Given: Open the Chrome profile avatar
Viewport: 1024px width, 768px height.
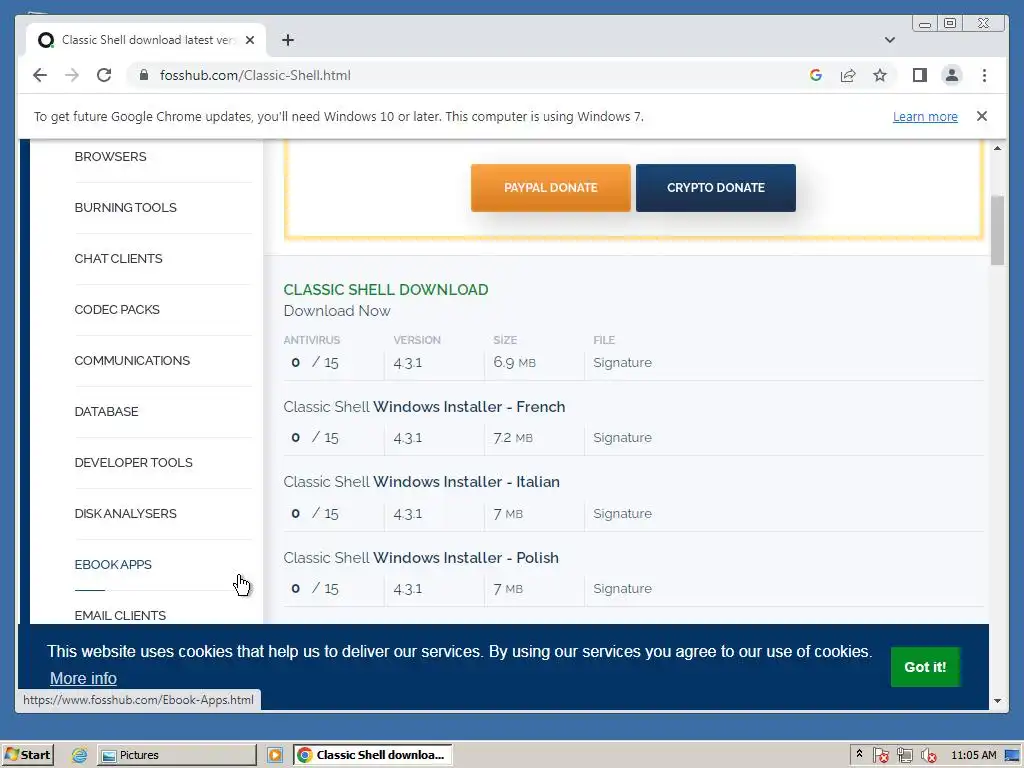Looking at the screenshot, I should [x=952, y=75].
